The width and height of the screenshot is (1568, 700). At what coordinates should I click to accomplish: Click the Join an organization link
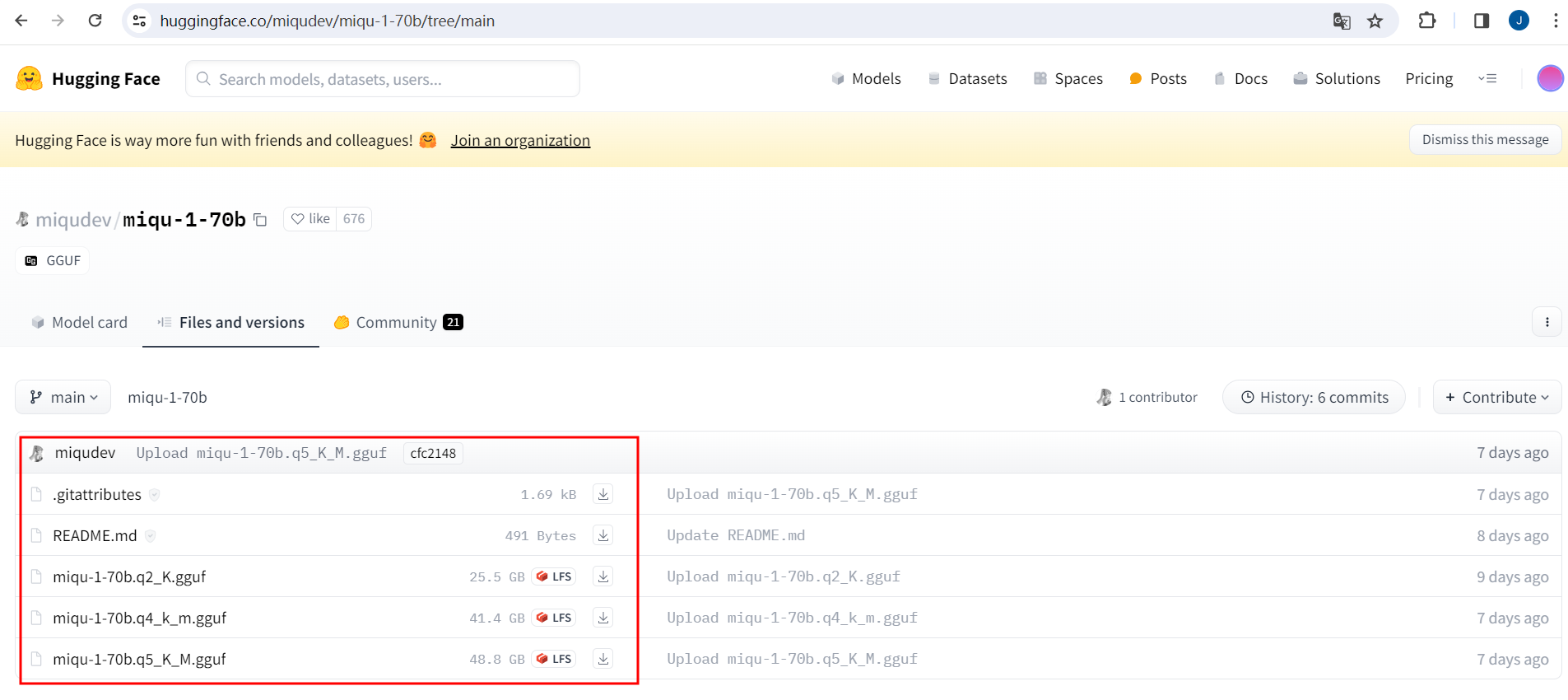(x=520, y=140)
